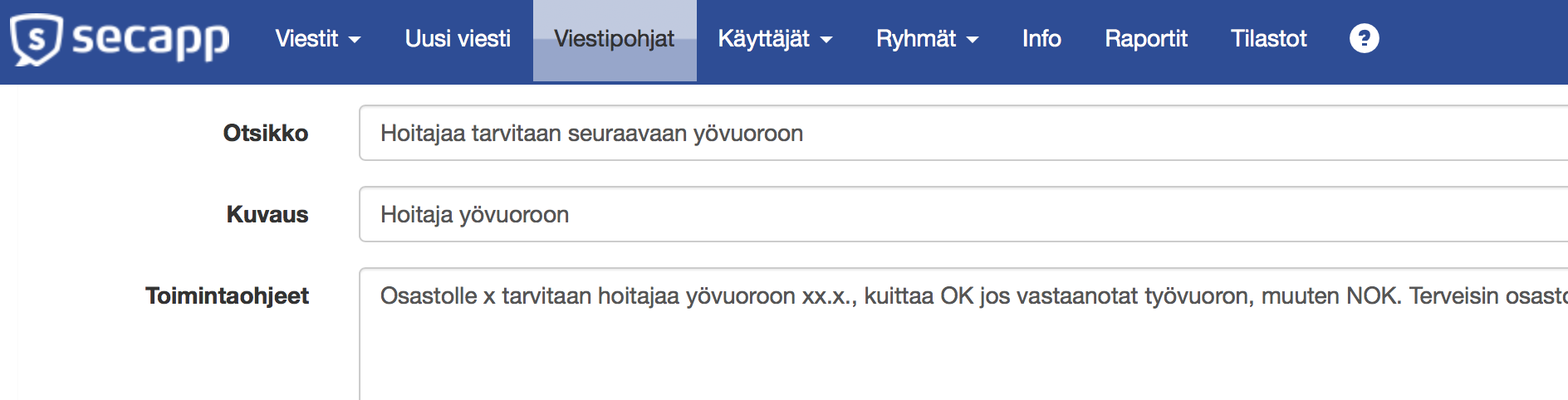1568x400 pixels.
Task: Expand the caret arrow beside Ryhmät
Action: coord(973,40)
